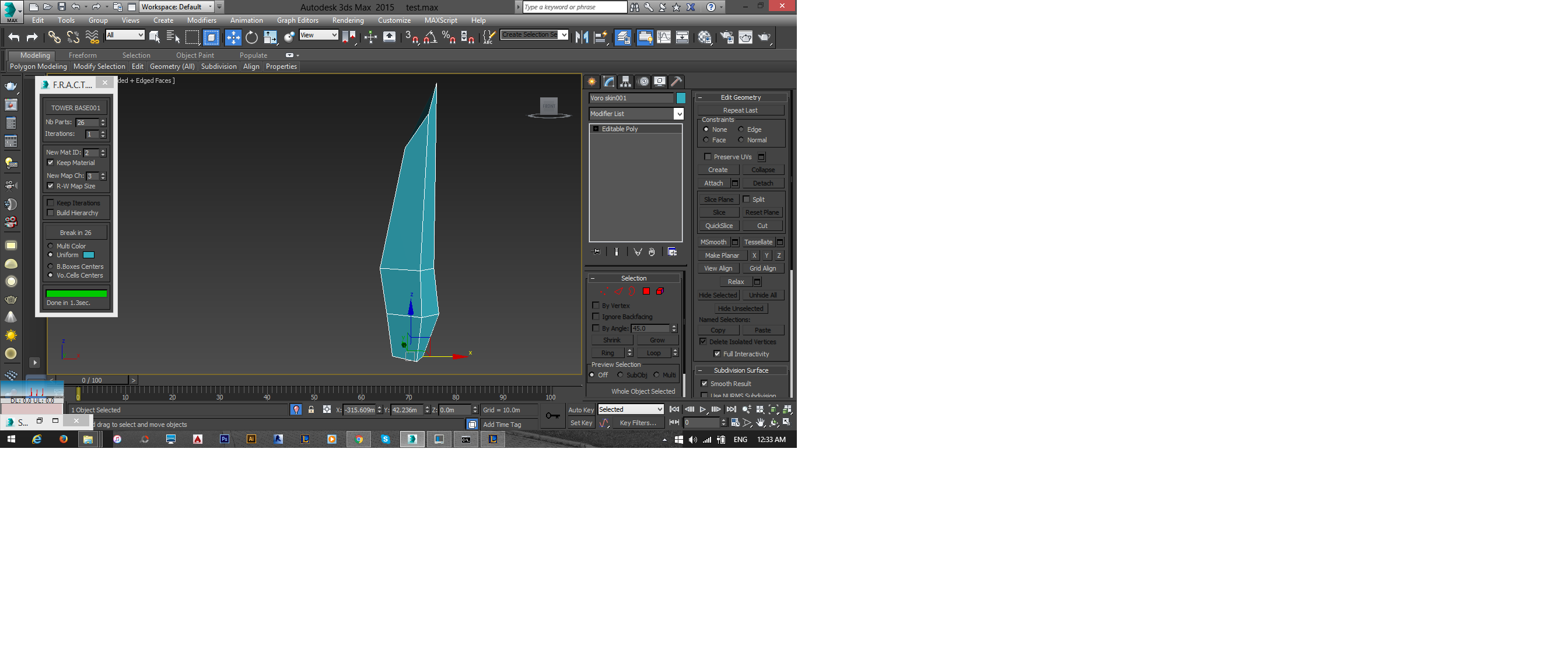The width and height of the screenshot is (1568, 666).
Task: Switch to Freeform ribbon tab
Action: point(83,55)
